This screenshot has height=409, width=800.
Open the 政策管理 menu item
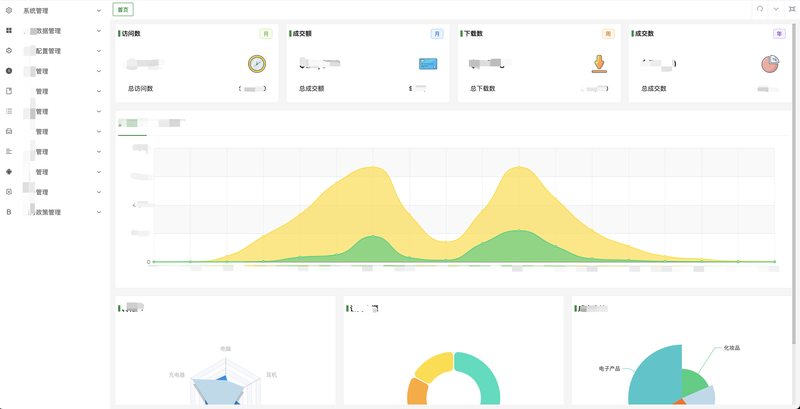click(x=55, y=212)
